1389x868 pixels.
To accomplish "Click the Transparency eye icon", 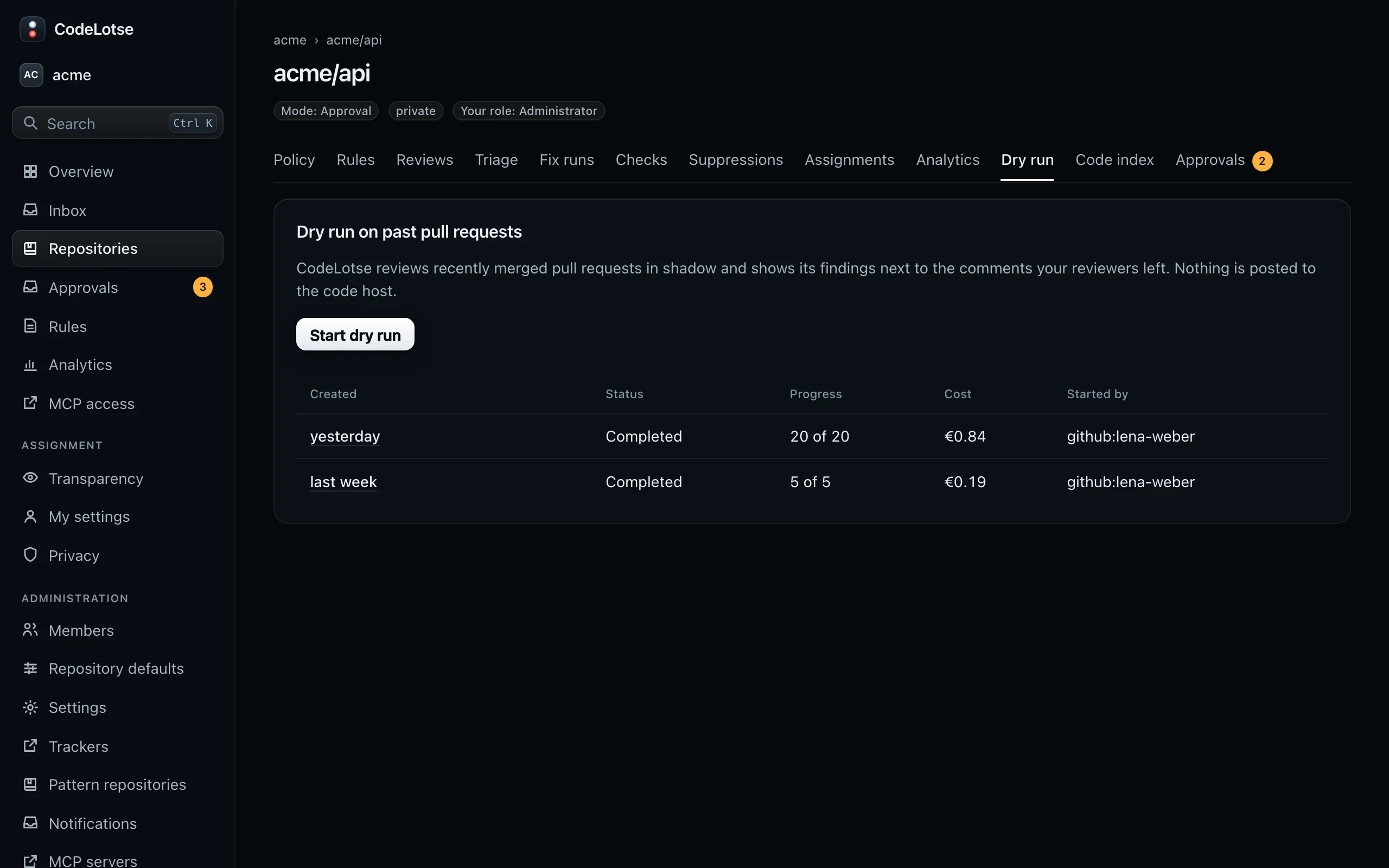I will click(30, 477).
